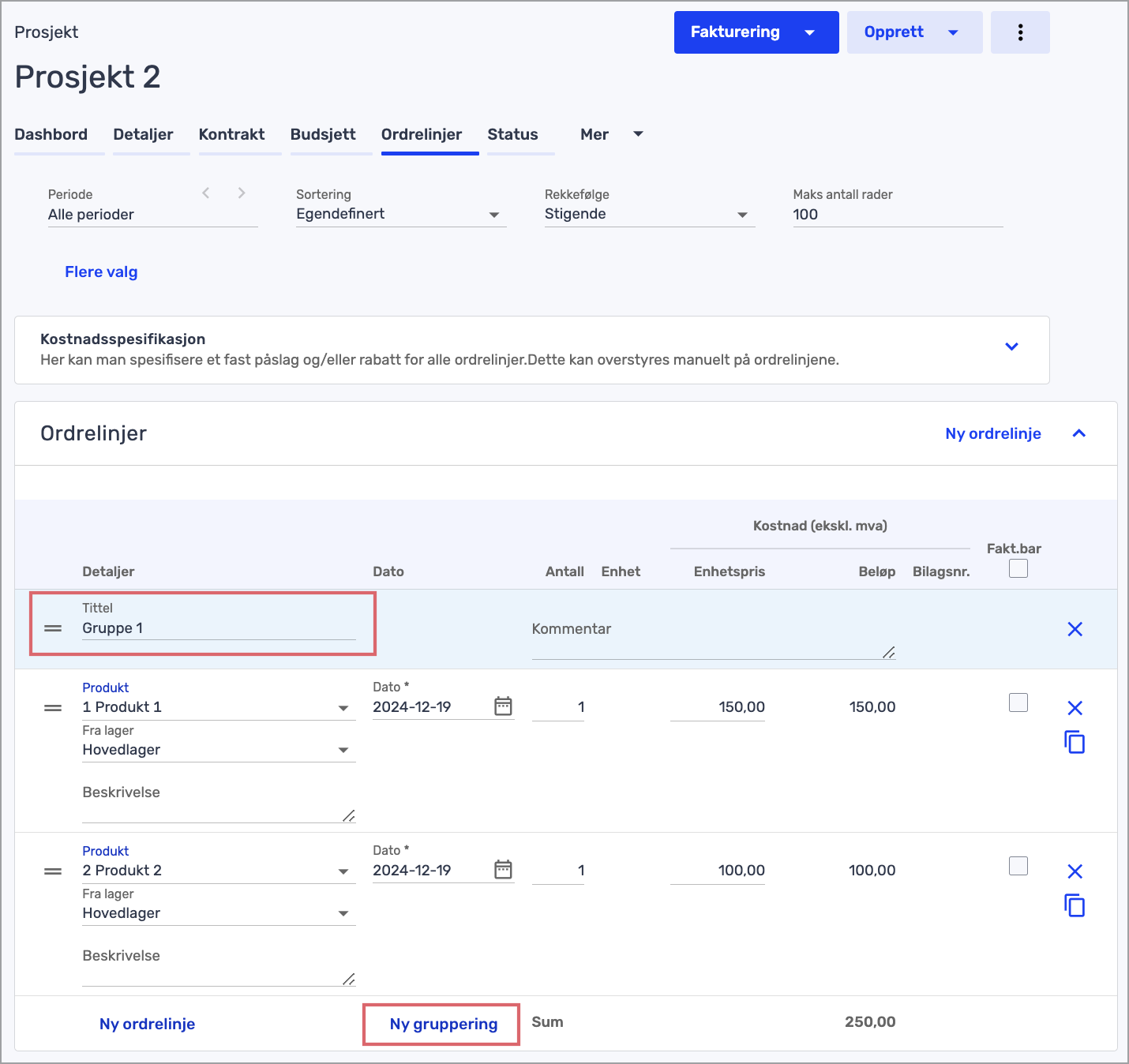Click the Prosjekt breadcrumb text
The image size is (1129, 1064).
(47, 32)
